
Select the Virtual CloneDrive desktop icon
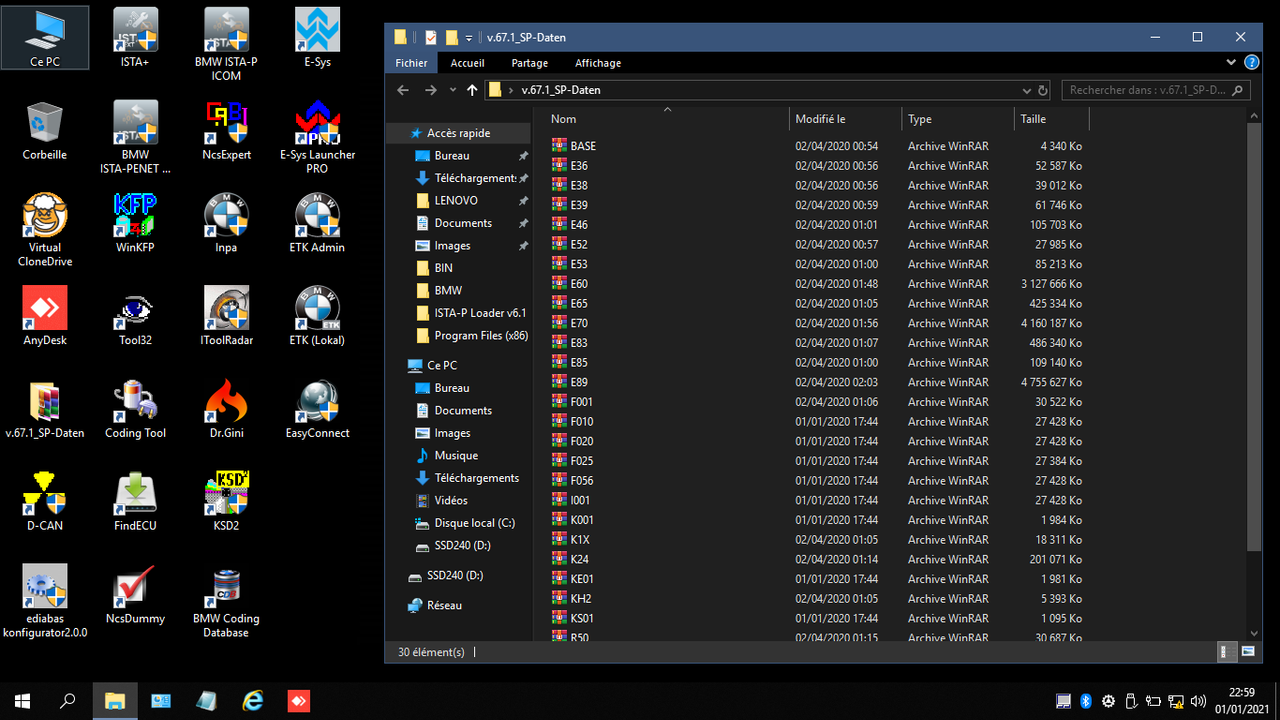(45, 230)
